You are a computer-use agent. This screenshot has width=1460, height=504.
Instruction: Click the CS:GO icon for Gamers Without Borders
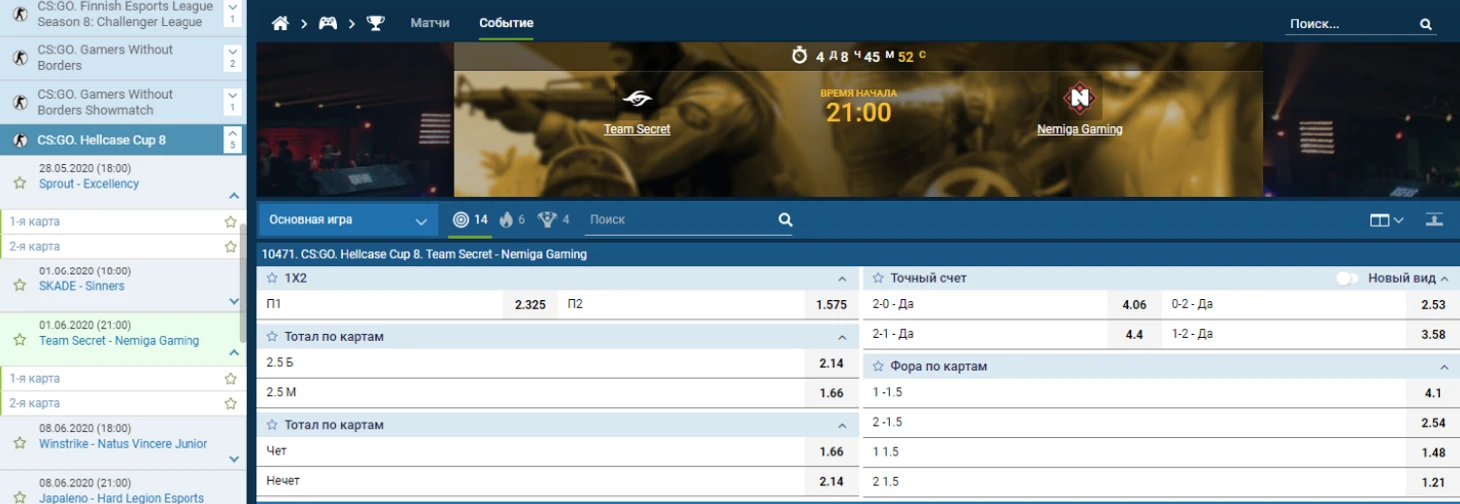pos(19,58)
